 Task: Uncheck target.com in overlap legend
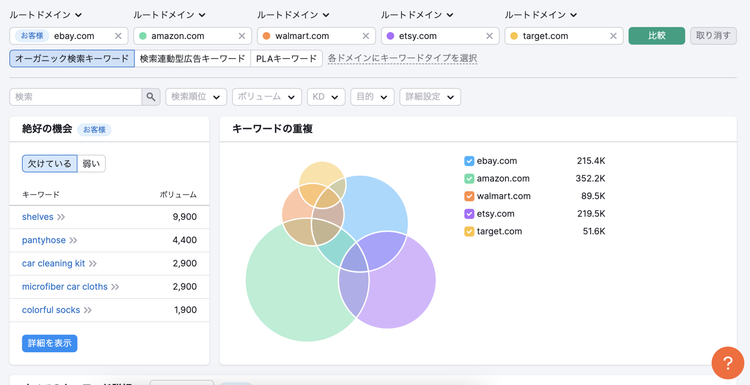(469, 231)
